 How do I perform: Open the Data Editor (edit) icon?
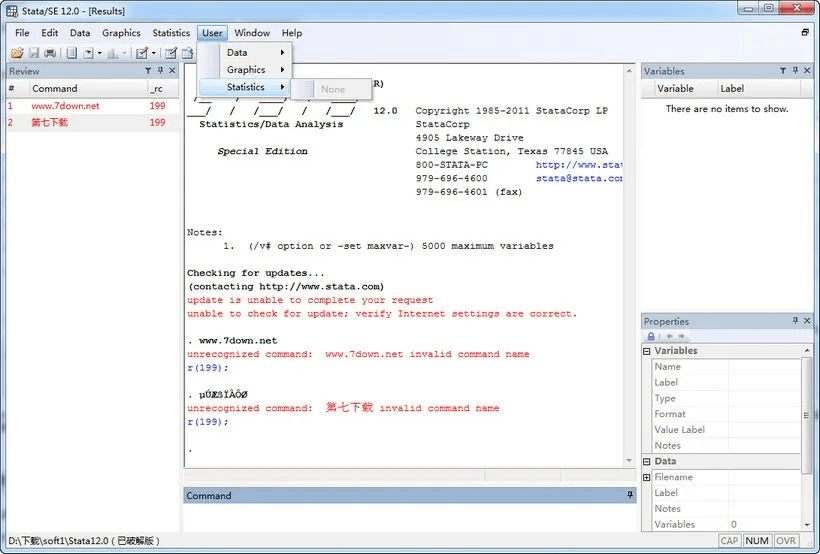point(170,53)
